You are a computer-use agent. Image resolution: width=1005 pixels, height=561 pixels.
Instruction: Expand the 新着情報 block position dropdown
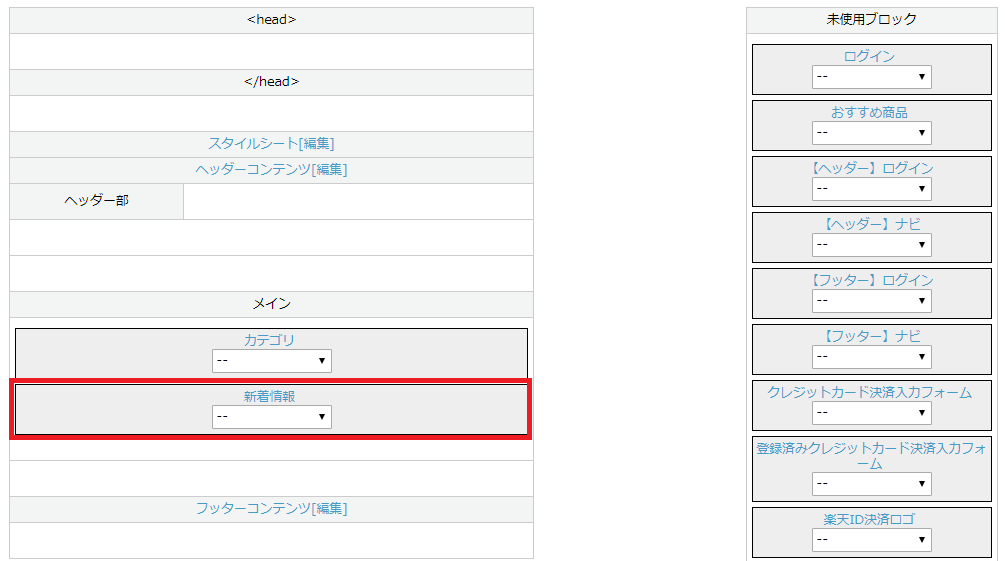tap(272, 417)
